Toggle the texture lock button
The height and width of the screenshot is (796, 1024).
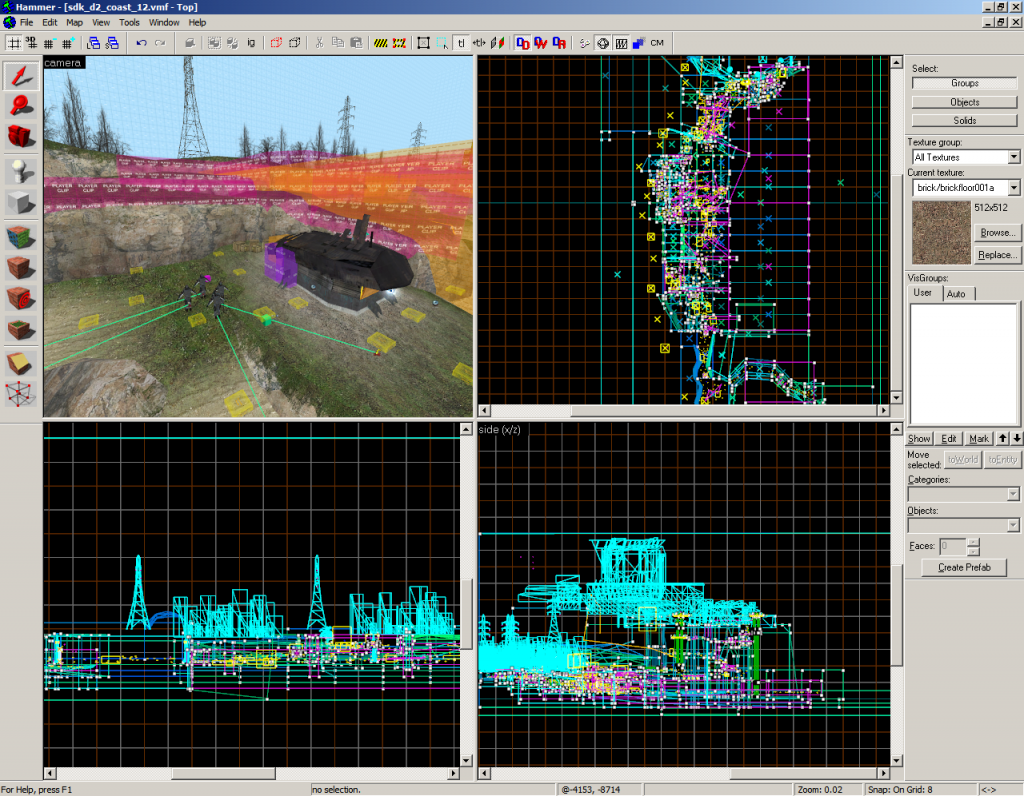pyautogui.click(x=461, y=43)
